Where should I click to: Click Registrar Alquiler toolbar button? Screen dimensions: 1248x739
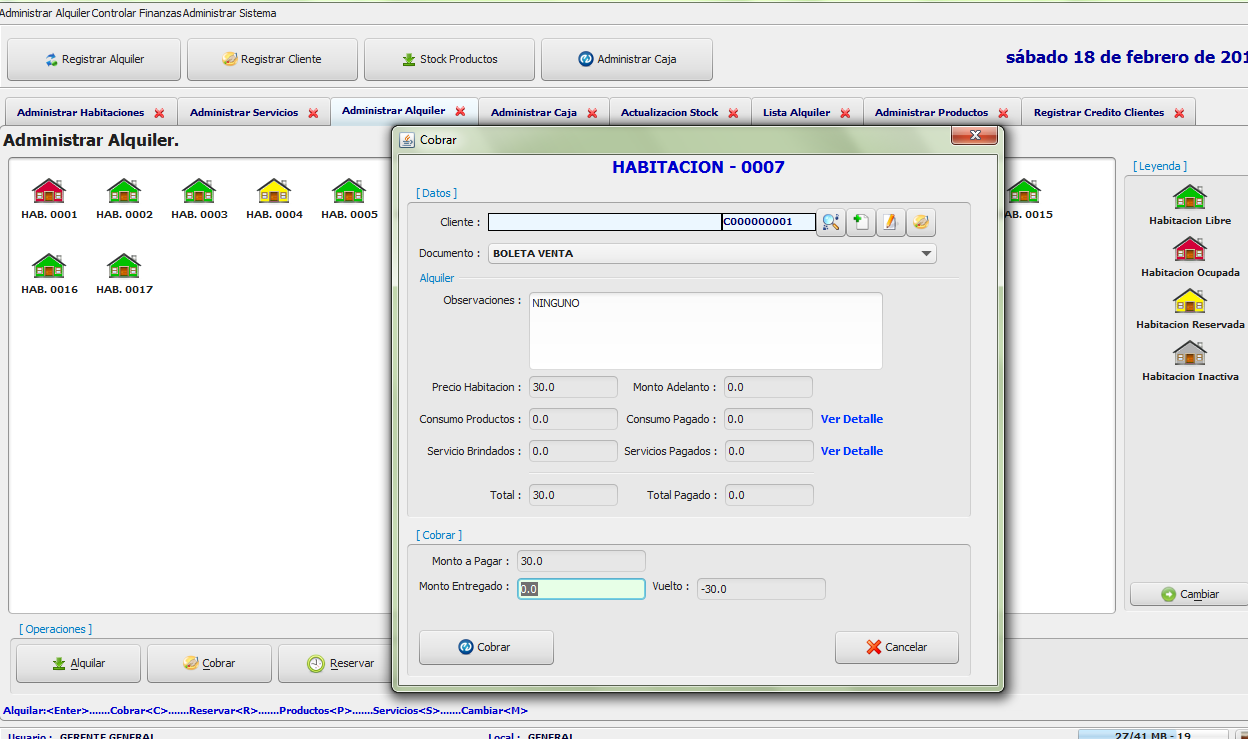click(x=94, y=59)
